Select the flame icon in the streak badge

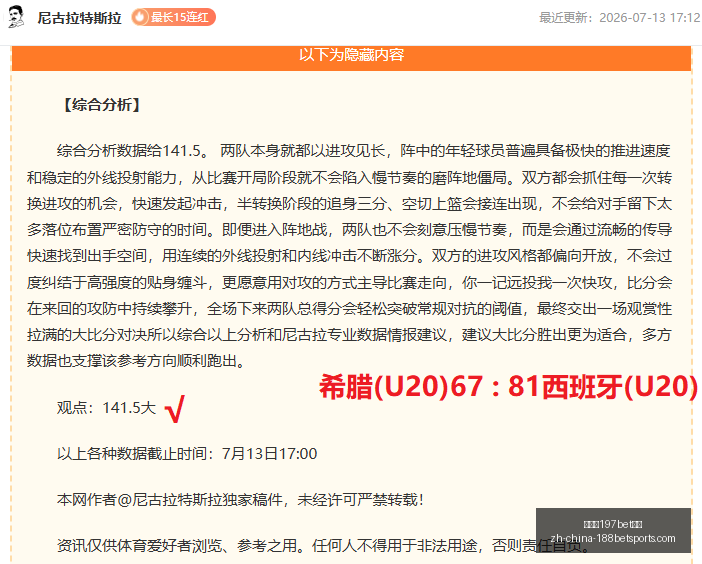(x=140, y=17)
